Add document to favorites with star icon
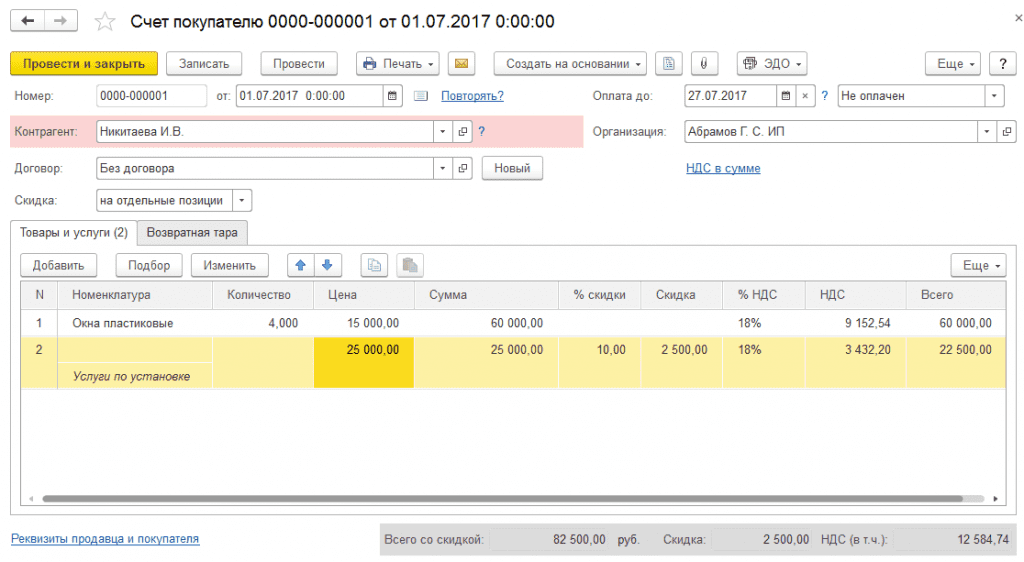 tap(104, 22)
